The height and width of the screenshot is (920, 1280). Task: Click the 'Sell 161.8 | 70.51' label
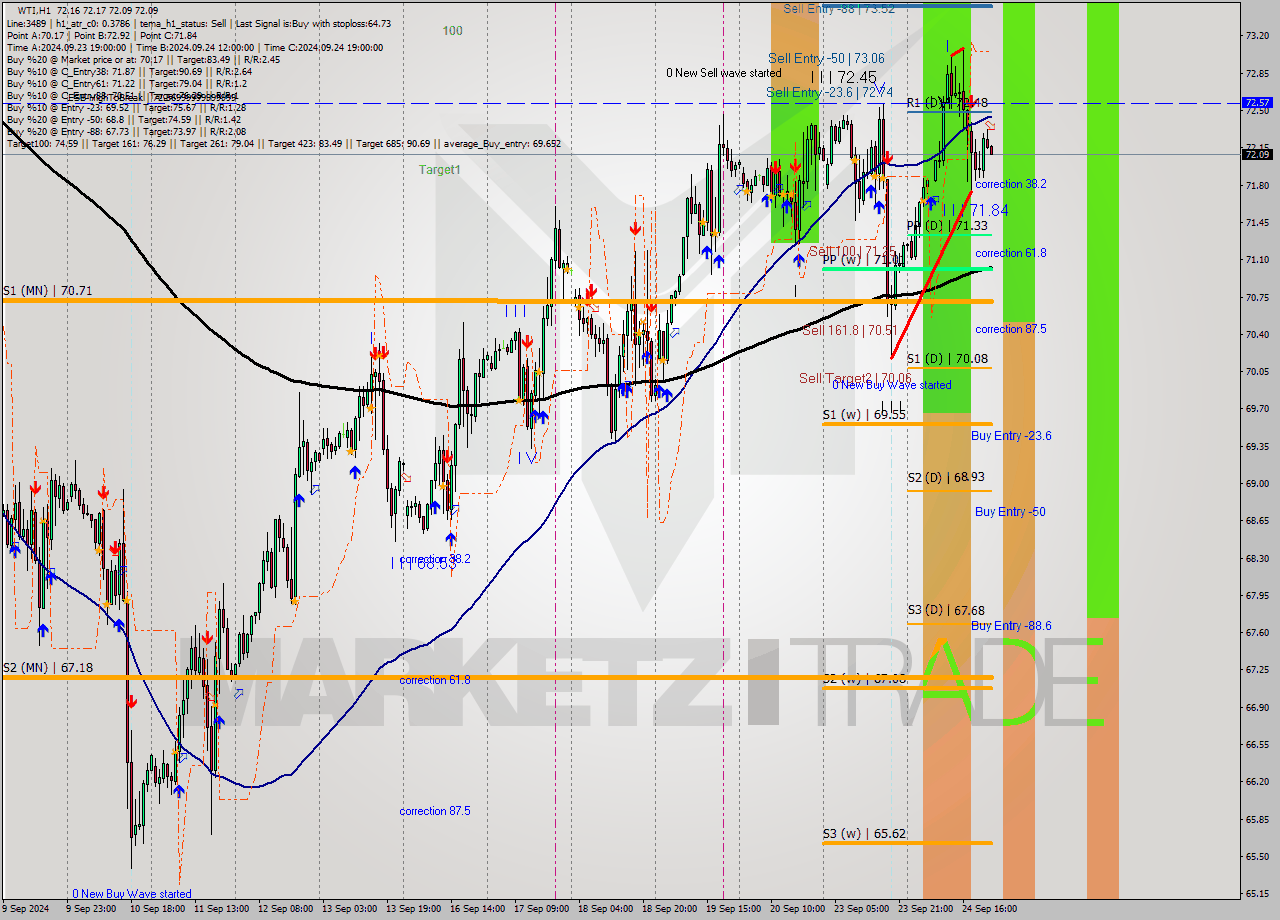point(849,330)
